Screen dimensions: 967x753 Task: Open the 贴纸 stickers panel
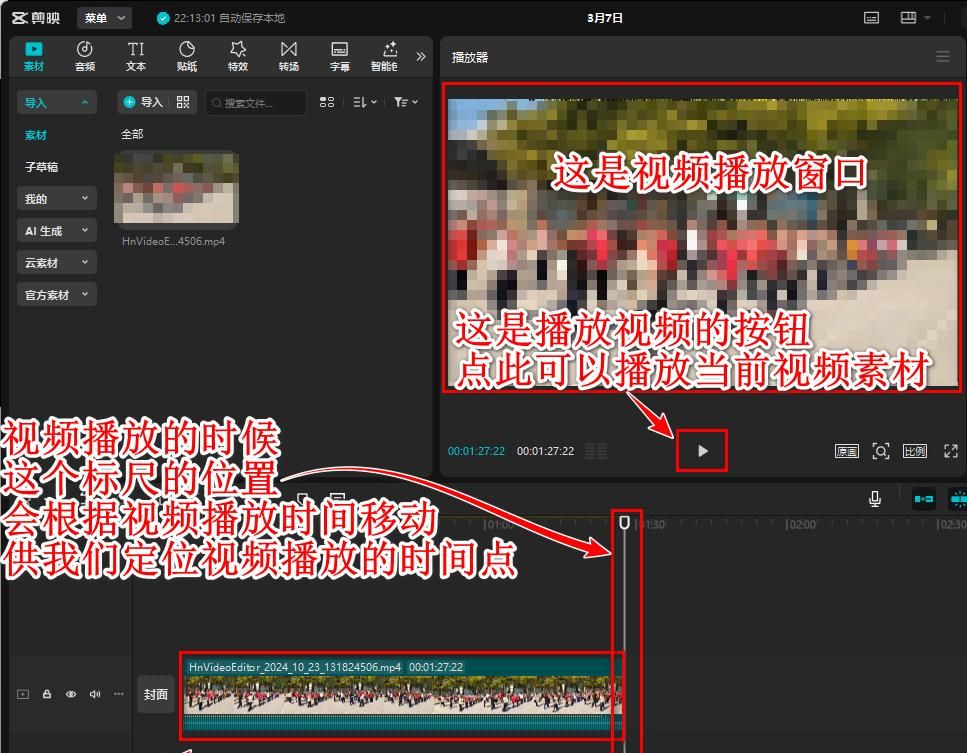pos(187,56)
